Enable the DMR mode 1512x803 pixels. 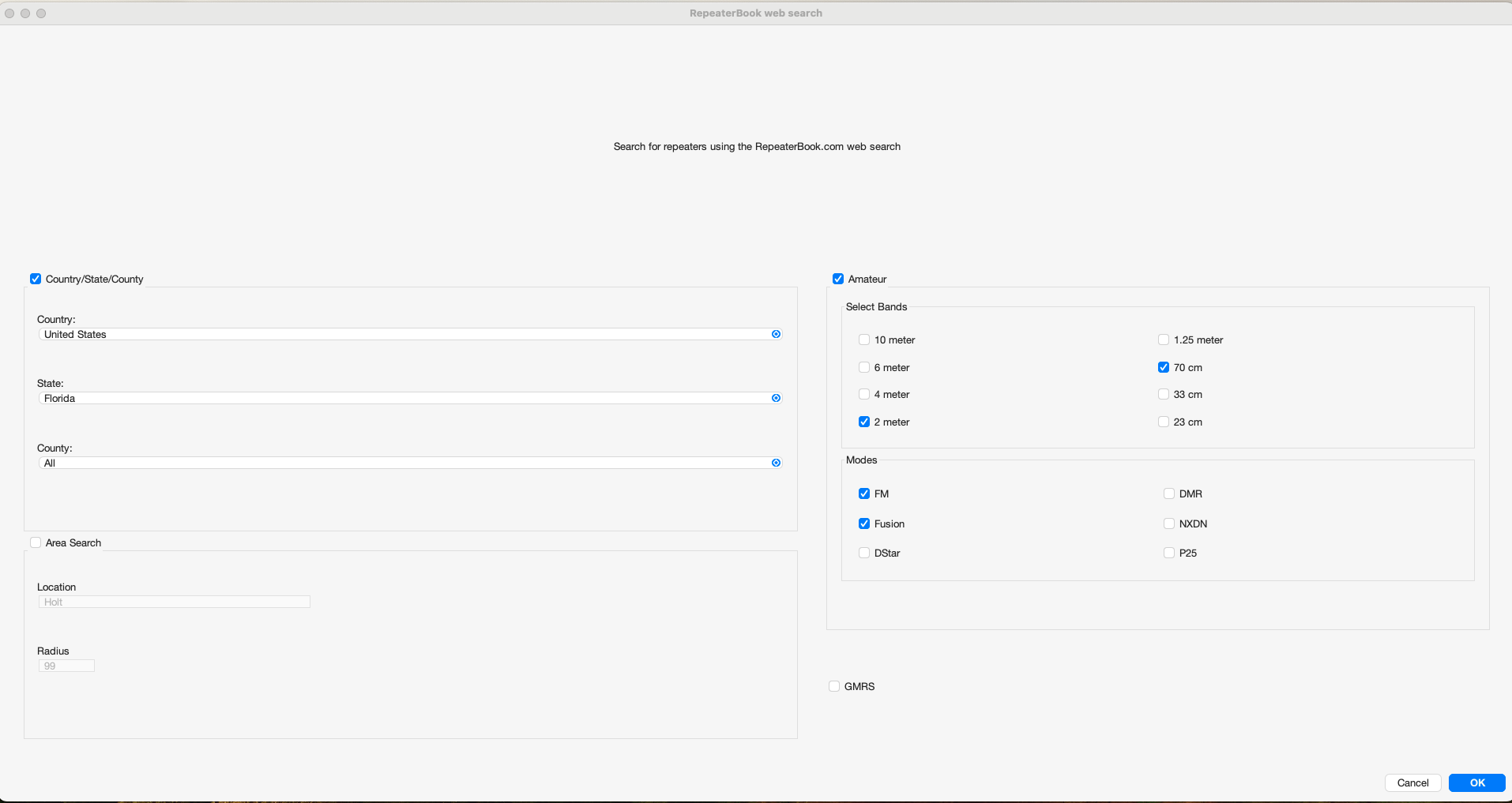(1169, 493)
